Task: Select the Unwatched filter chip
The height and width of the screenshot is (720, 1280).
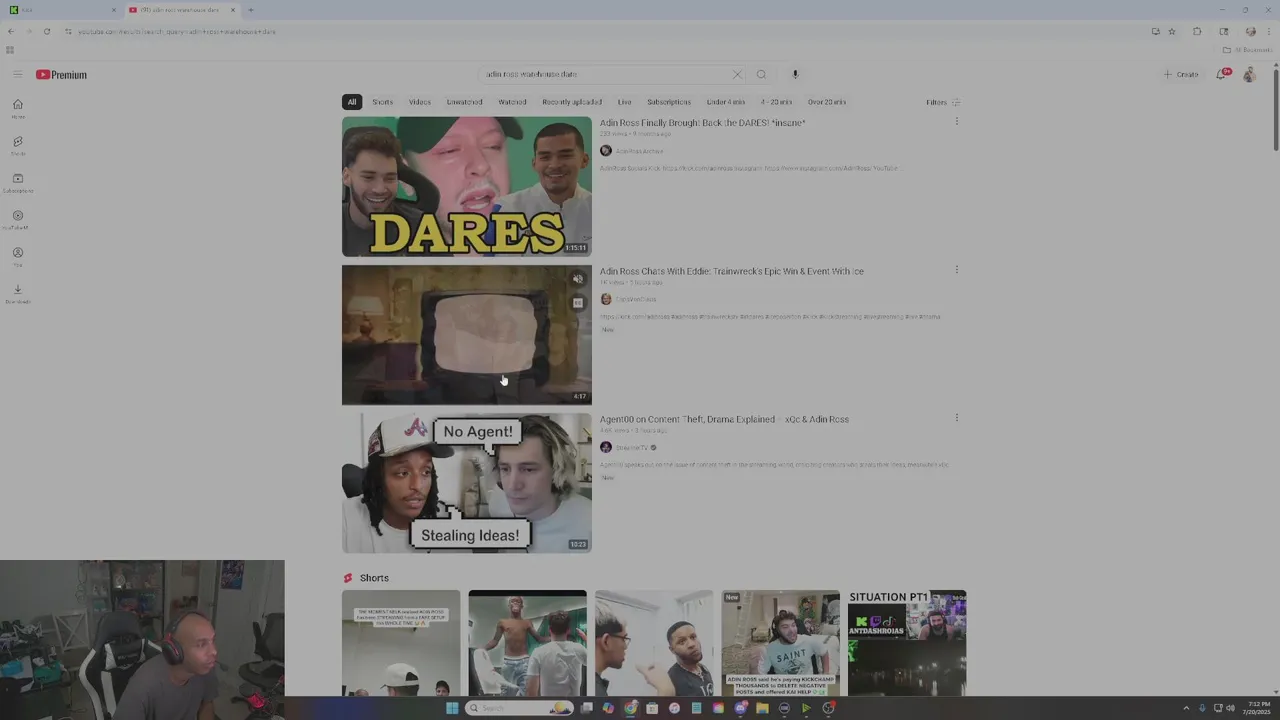Action: pos(464,102)
